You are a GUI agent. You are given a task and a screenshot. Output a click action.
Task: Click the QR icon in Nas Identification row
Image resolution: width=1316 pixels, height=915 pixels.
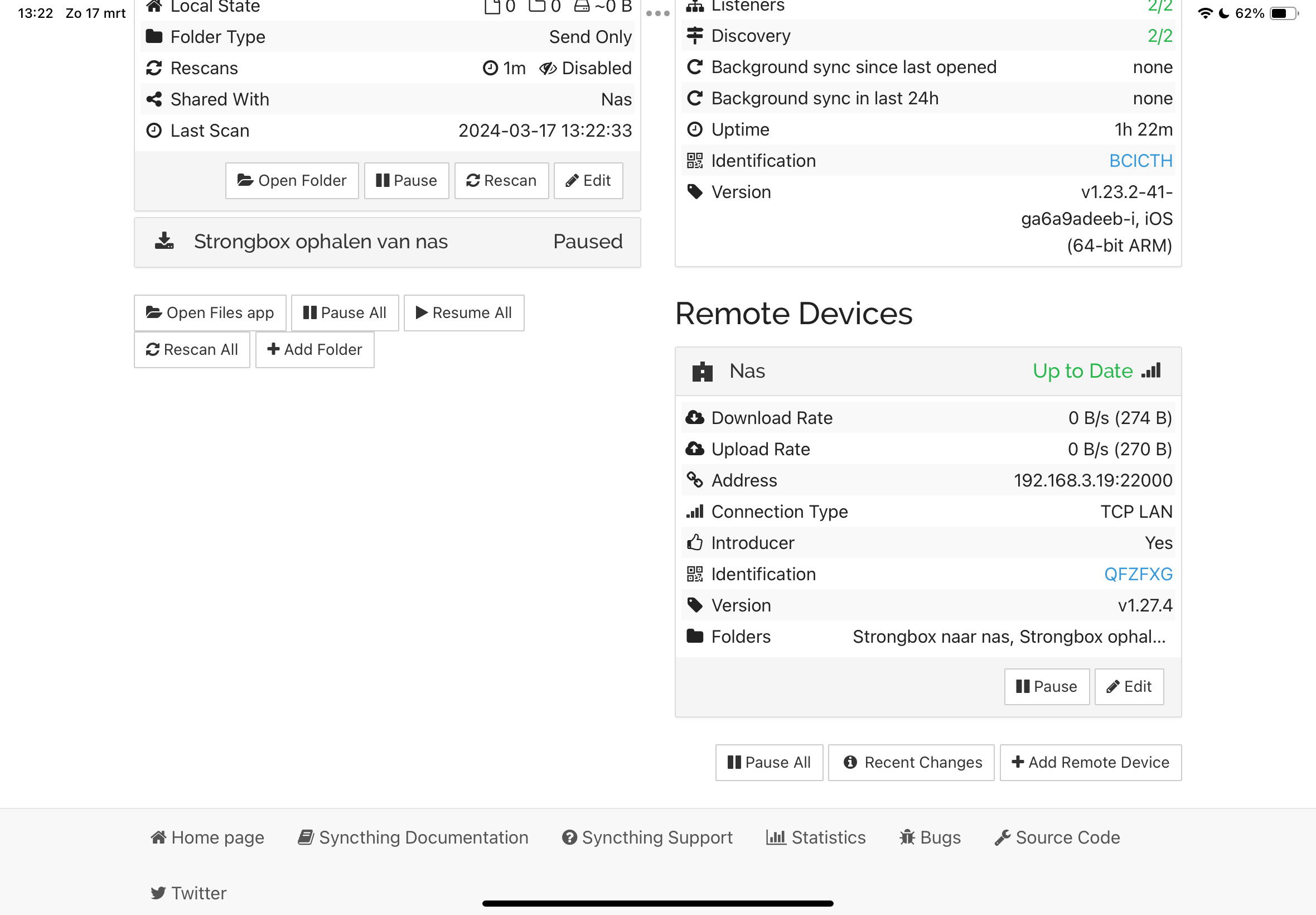pos(695,574)
